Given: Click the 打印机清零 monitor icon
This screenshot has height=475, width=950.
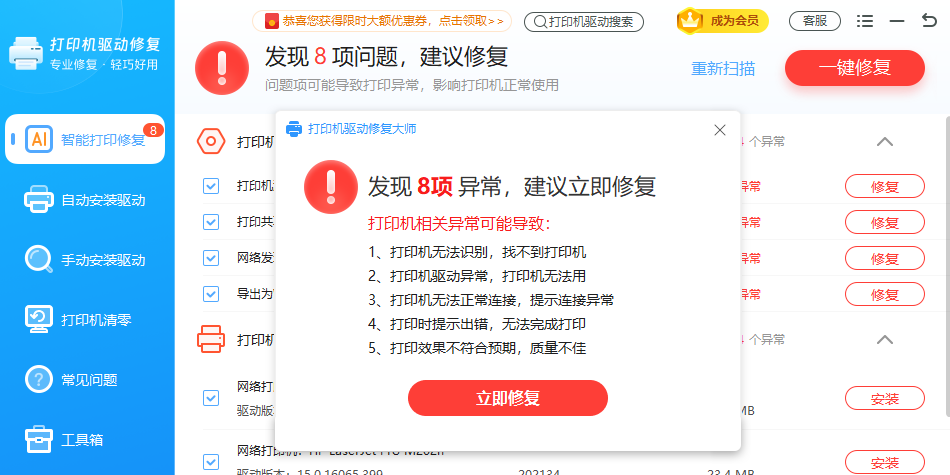Looking at the screenshot, I should click(39, 320).
